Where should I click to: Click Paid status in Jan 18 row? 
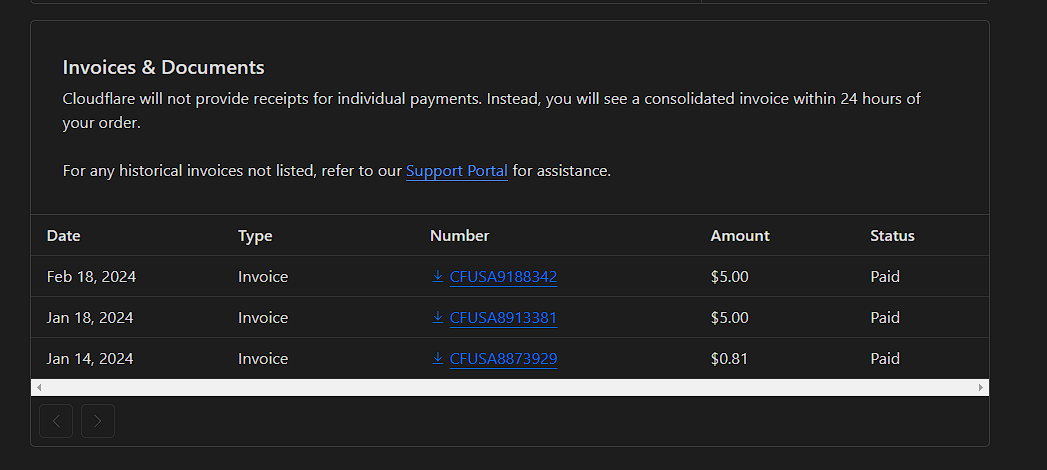(885, 318)
